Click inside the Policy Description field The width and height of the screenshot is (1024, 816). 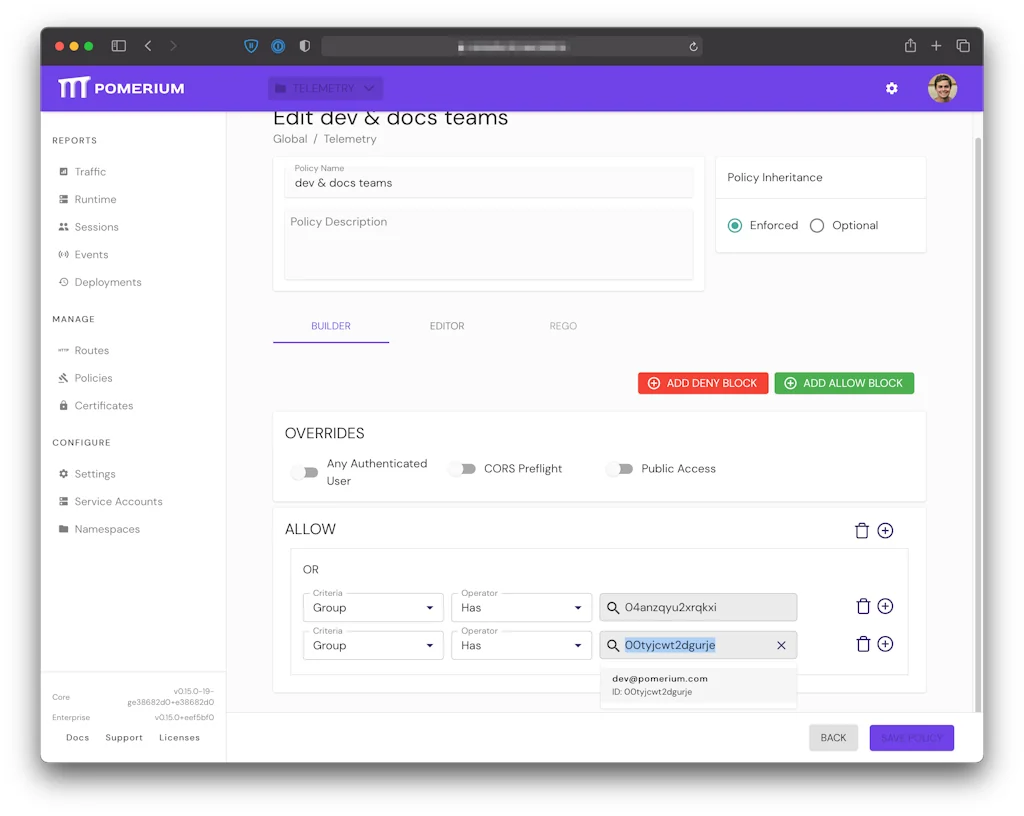[488, 245]
